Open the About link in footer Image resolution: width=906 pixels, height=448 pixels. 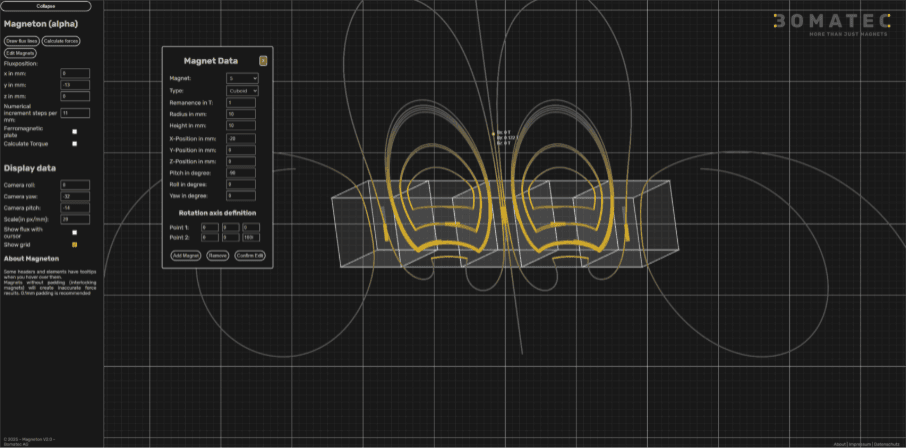pos(839,443)
